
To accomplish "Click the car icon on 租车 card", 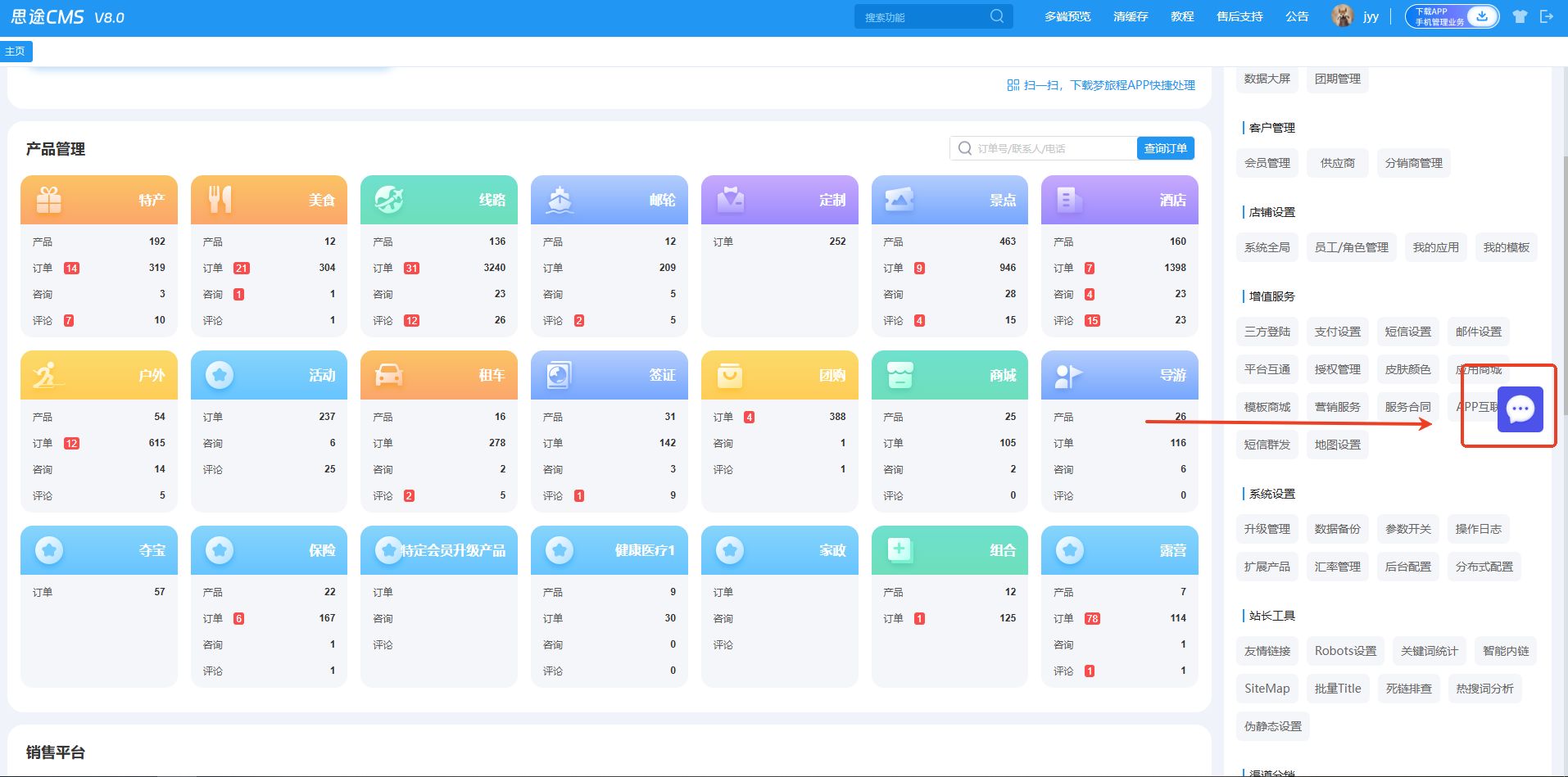I will coord(388,375).
